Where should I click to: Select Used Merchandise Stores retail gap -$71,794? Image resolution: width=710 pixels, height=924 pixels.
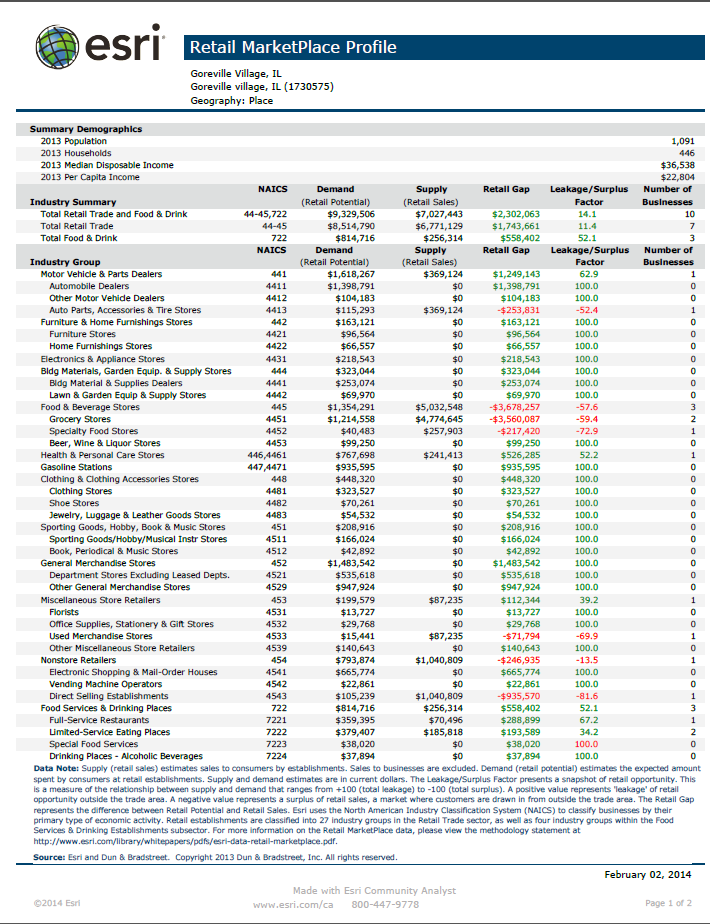click(x=521, y=636)
